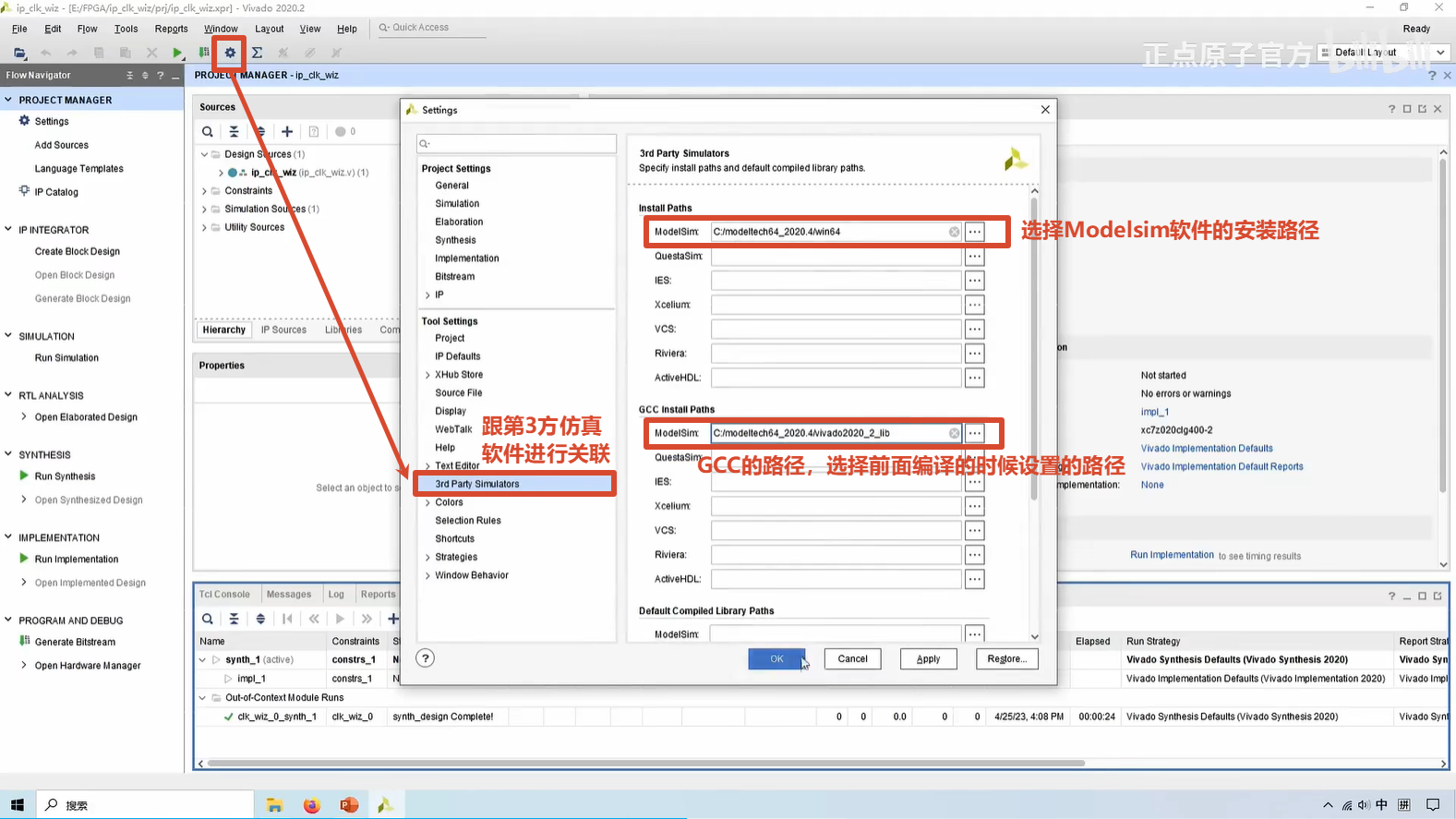This screenshot has height=819, width=1456.
Task: Clear the ModelSim GCC path field
Action: point(954,433)
